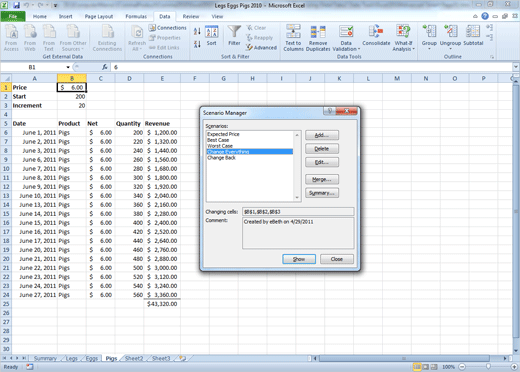The width and height of the screenshot is (520, 372).
Task: Click Edit Links option
Action: pos(164,48)
